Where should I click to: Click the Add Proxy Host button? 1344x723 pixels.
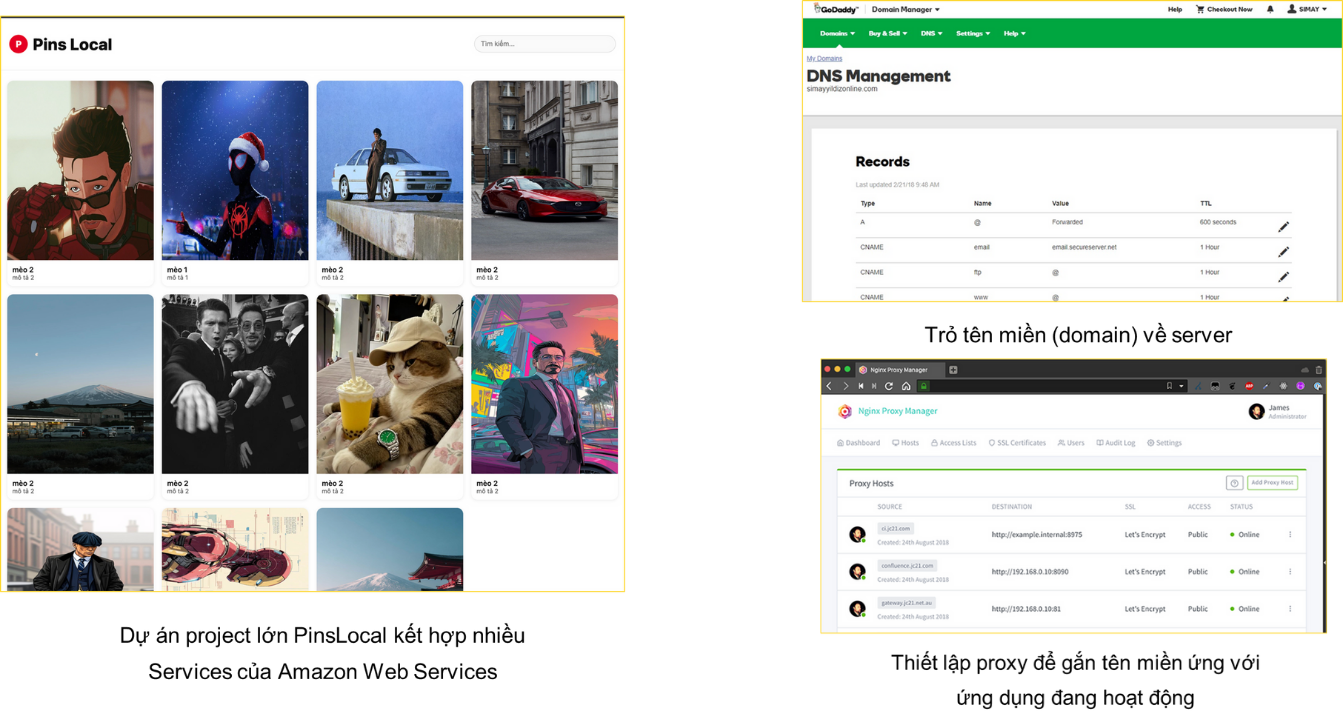click(x=1272, y=483)
